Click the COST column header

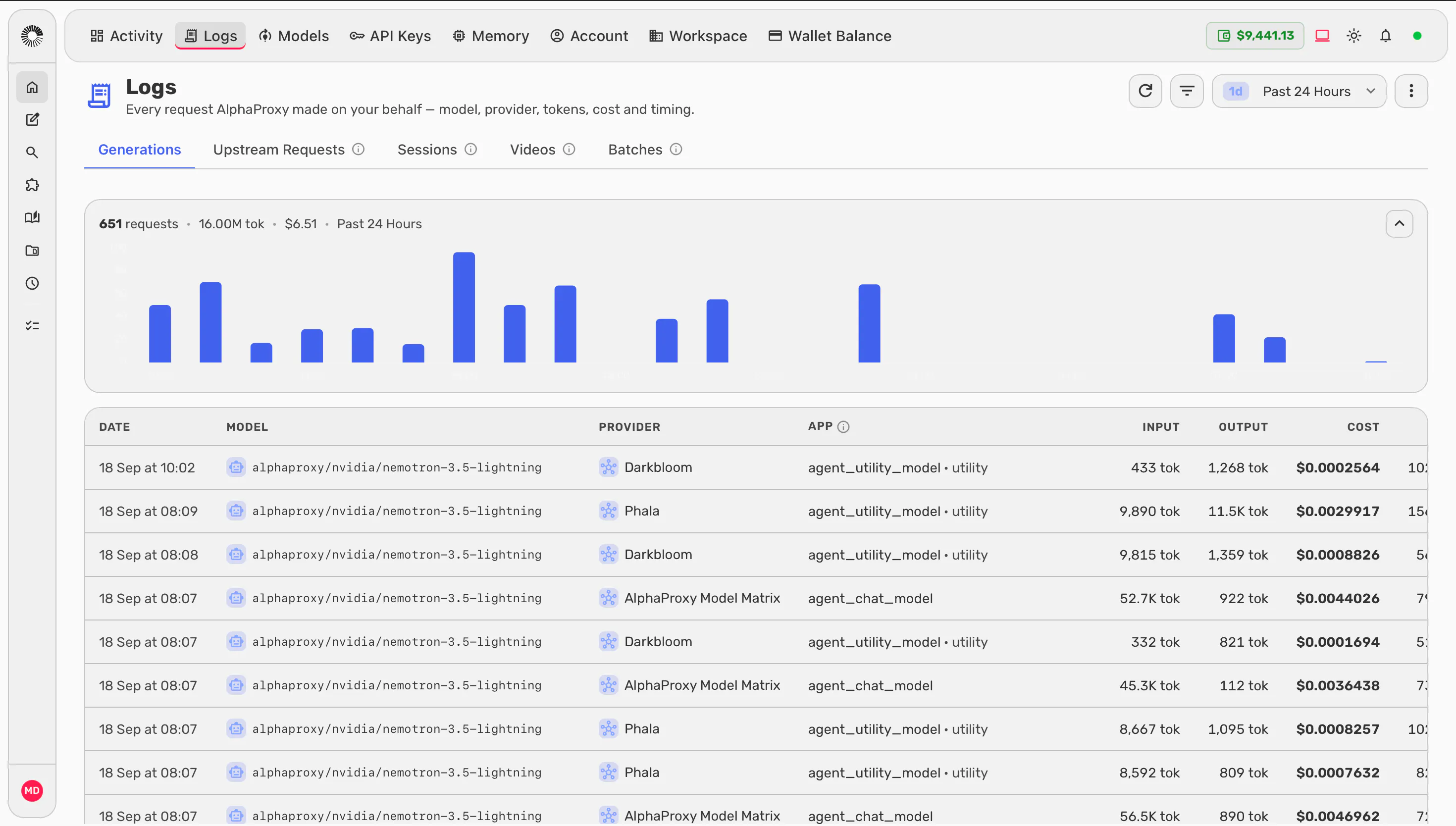[1363, 426]
